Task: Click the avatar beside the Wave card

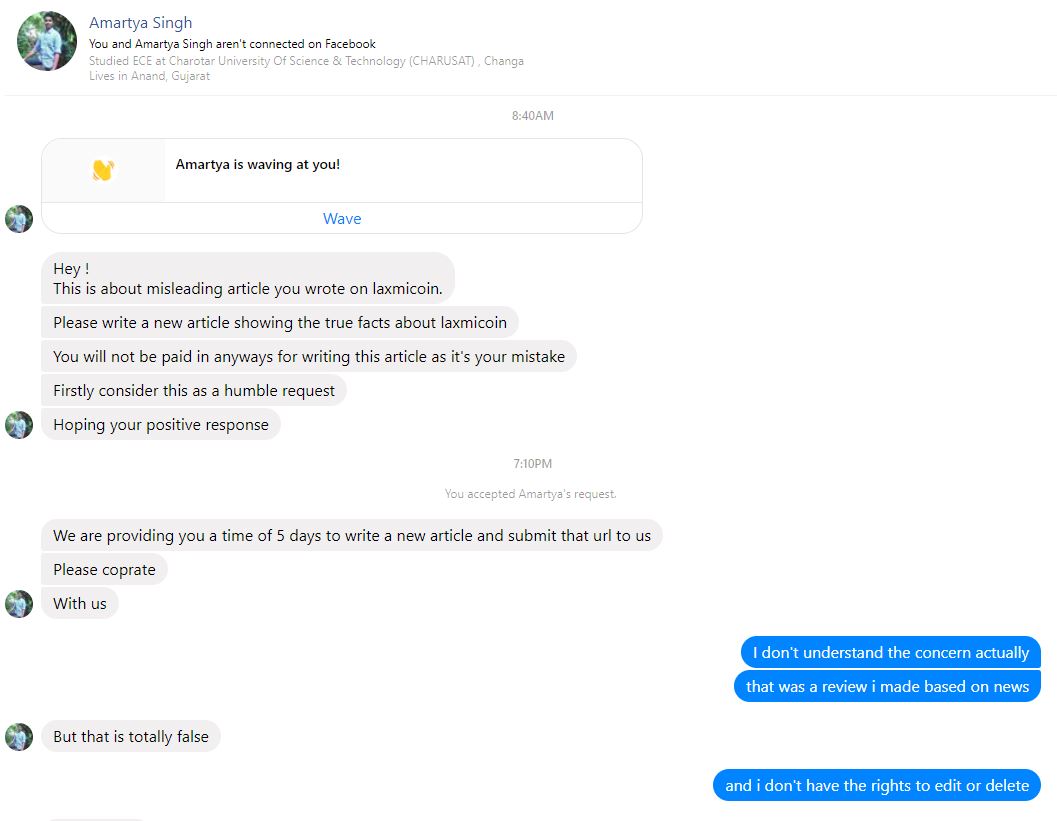Action: tap(19, 219)
